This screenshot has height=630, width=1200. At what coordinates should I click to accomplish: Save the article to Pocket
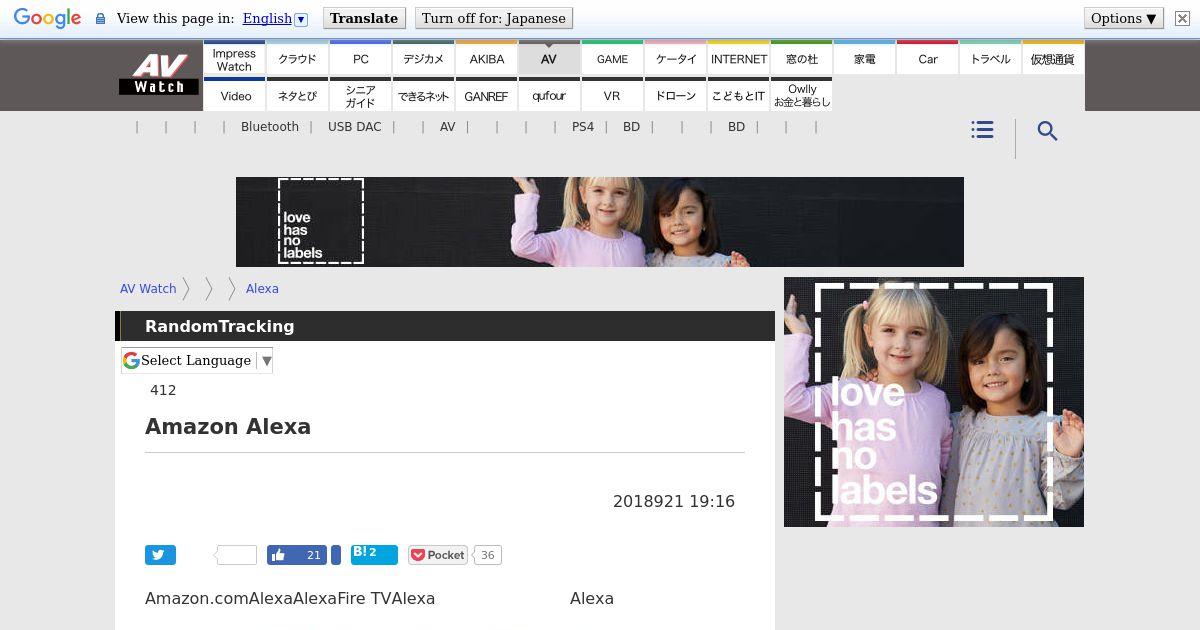coord(439,555)
